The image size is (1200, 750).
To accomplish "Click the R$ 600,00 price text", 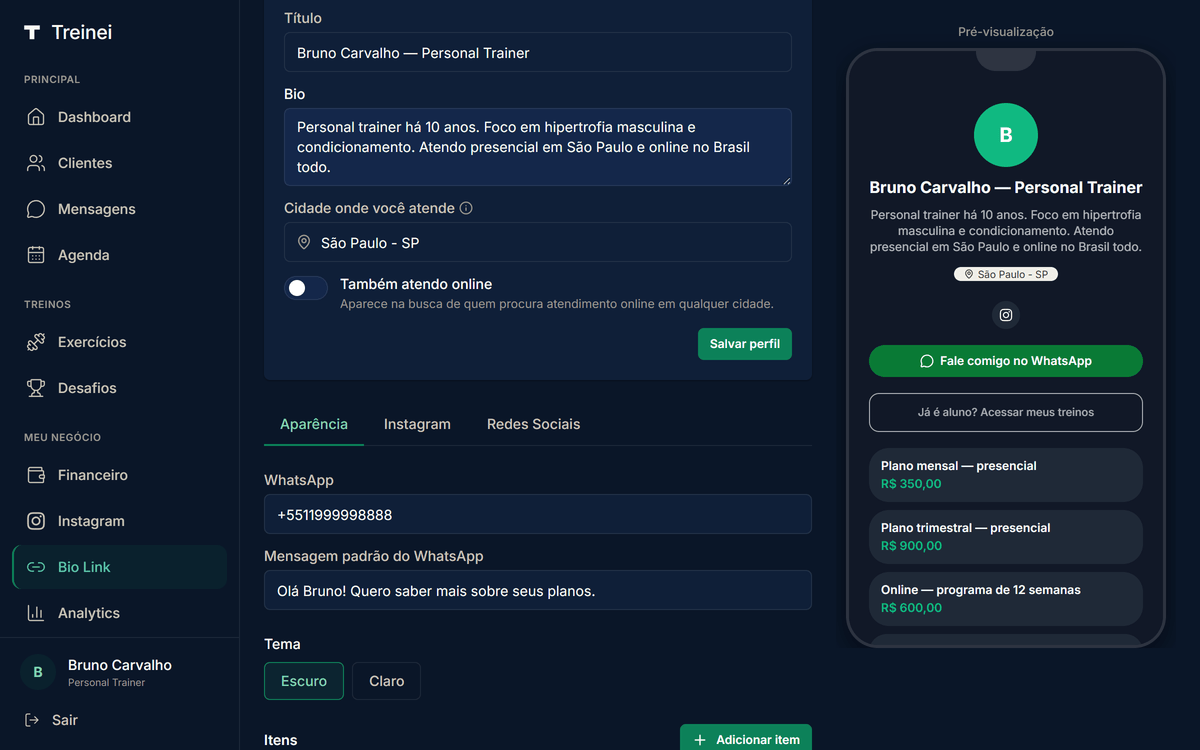I will [x=911, y=608].
